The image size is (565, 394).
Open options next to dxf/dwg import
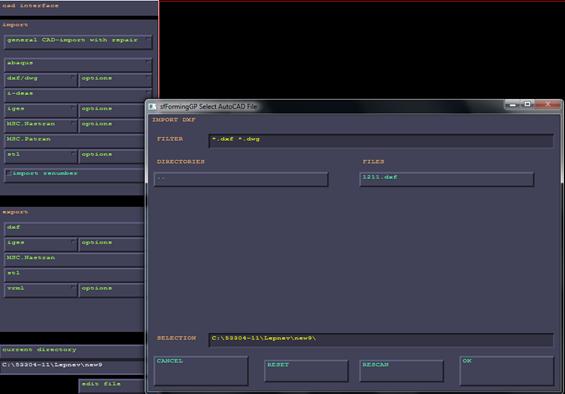[x=115, y=80]
